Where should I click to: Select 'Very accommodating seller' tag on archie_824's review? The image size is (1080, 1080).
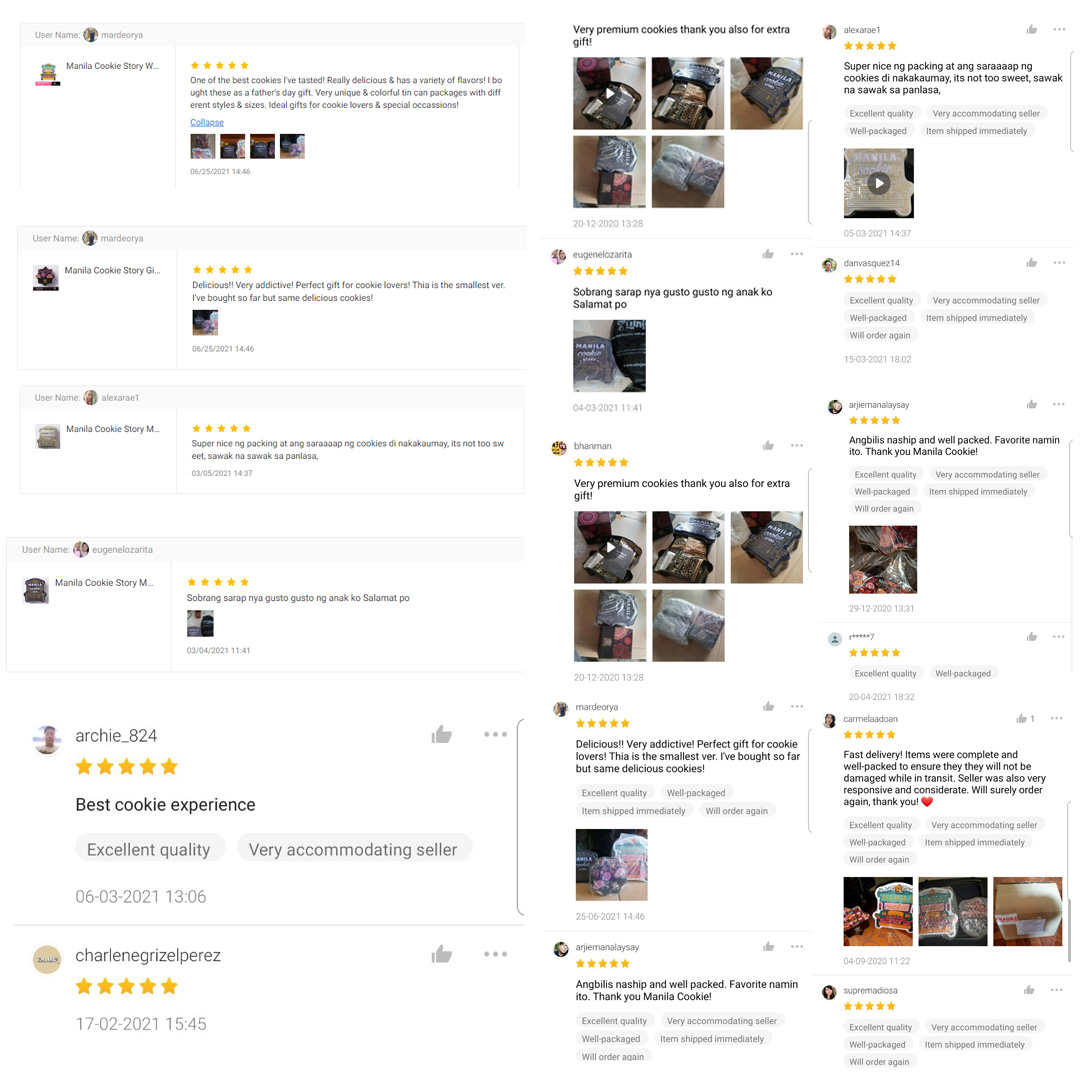353,849
